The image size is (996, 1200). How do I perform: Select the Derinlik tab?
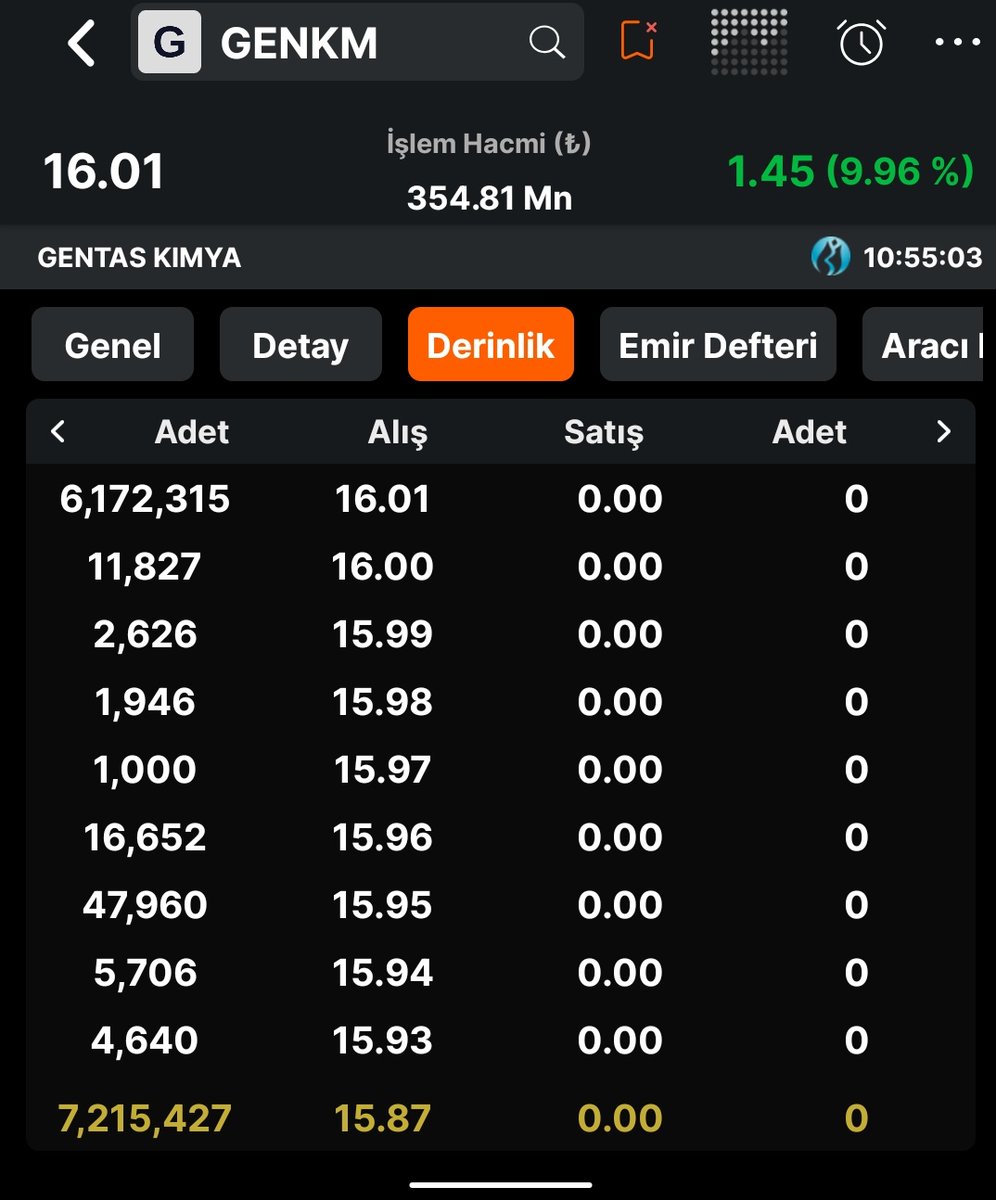coord(491,345)
